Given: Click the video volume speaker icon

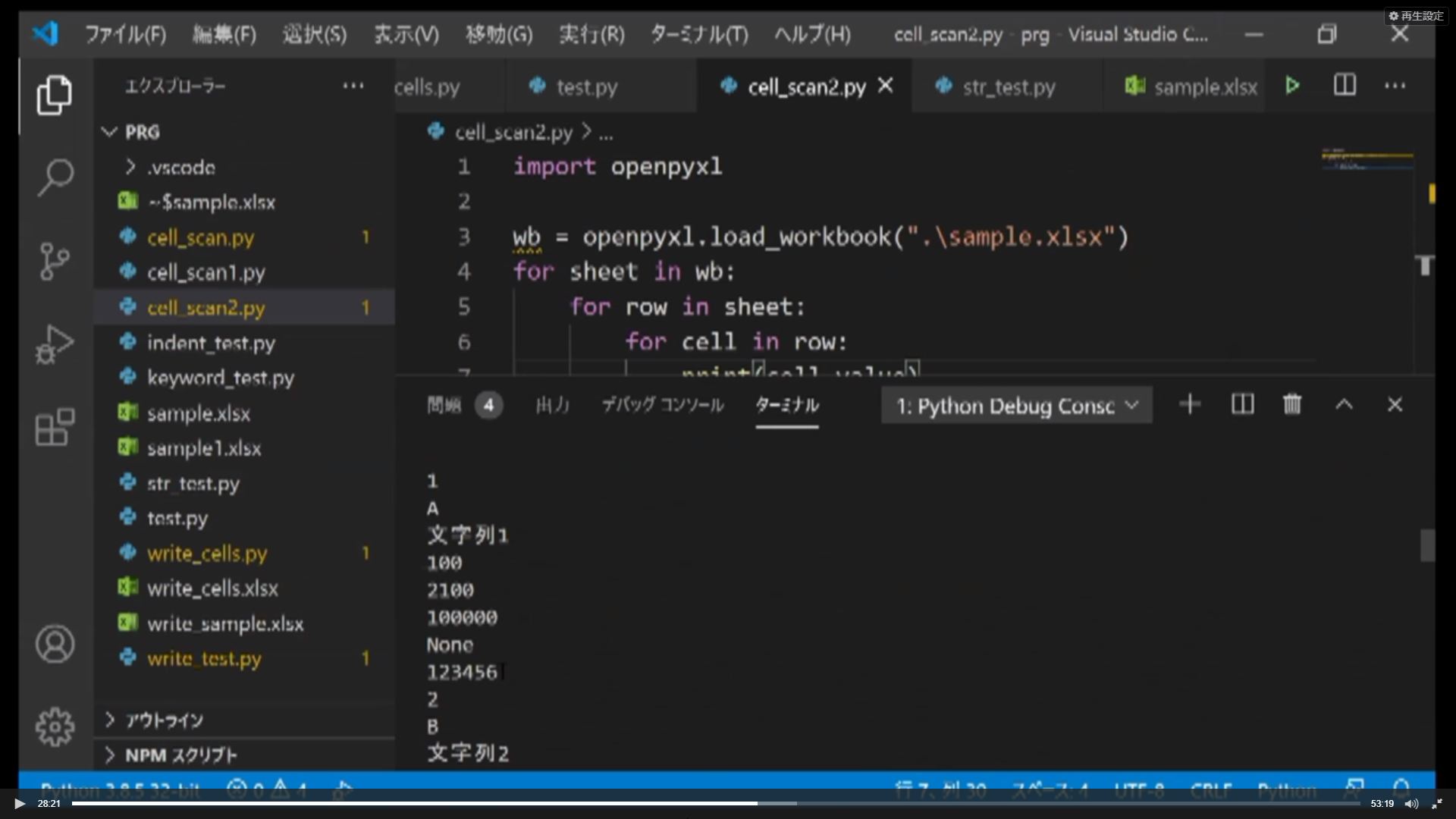Looking at the screenshot, I should [x=1411, y=804].
